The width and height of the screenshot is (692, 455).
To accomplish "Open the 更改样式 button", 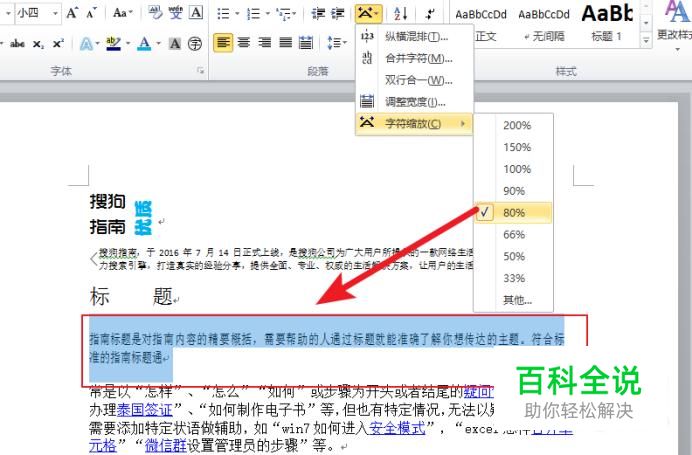I will pyautogui.click(x=674, y=24).
